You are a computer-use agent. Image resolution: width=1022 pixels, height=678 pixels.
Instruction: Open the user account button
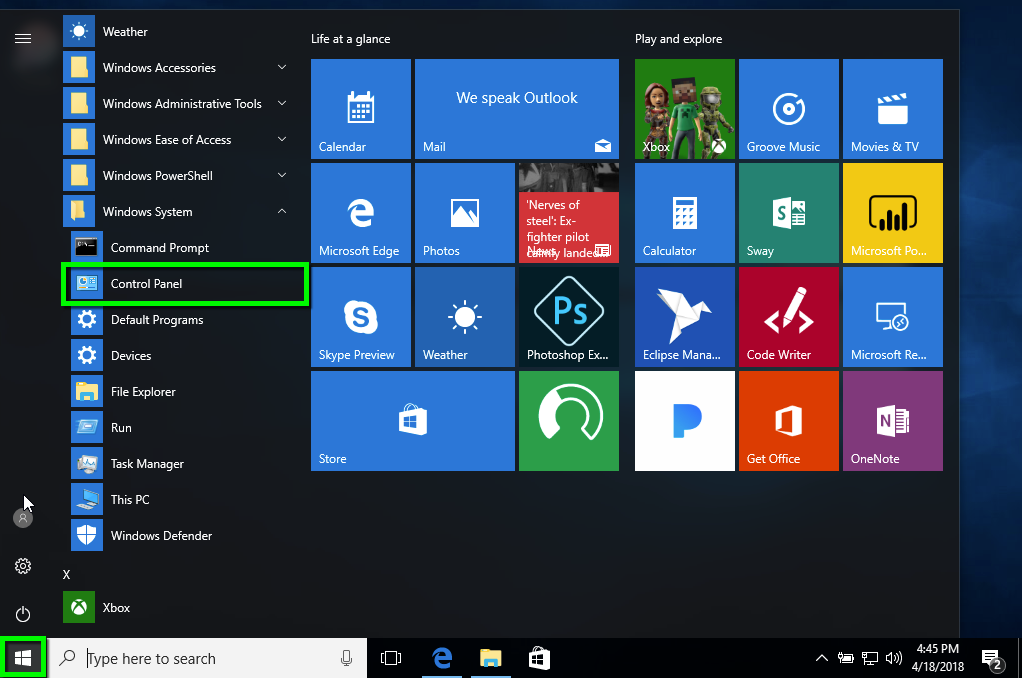23,518
